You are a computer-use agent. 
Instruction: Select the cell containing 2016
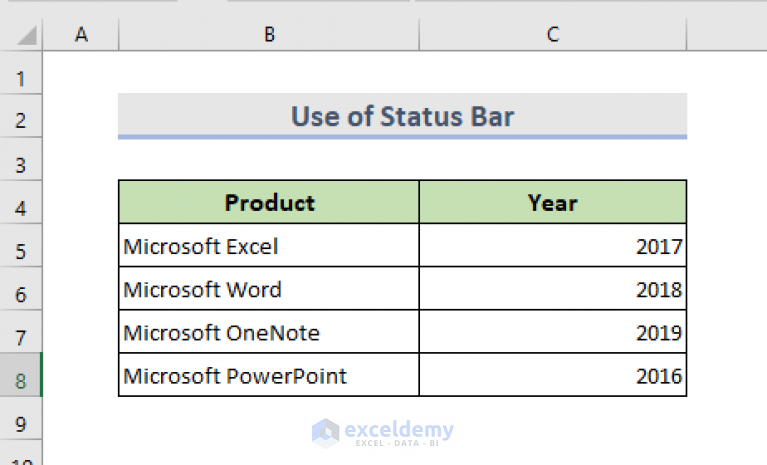coord(553,375)
